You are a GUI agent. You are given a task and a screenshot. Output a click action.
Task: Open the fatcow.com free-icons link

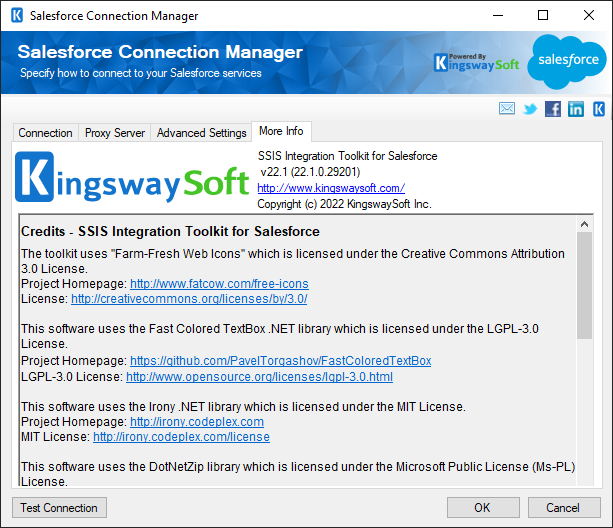(219, 284)
